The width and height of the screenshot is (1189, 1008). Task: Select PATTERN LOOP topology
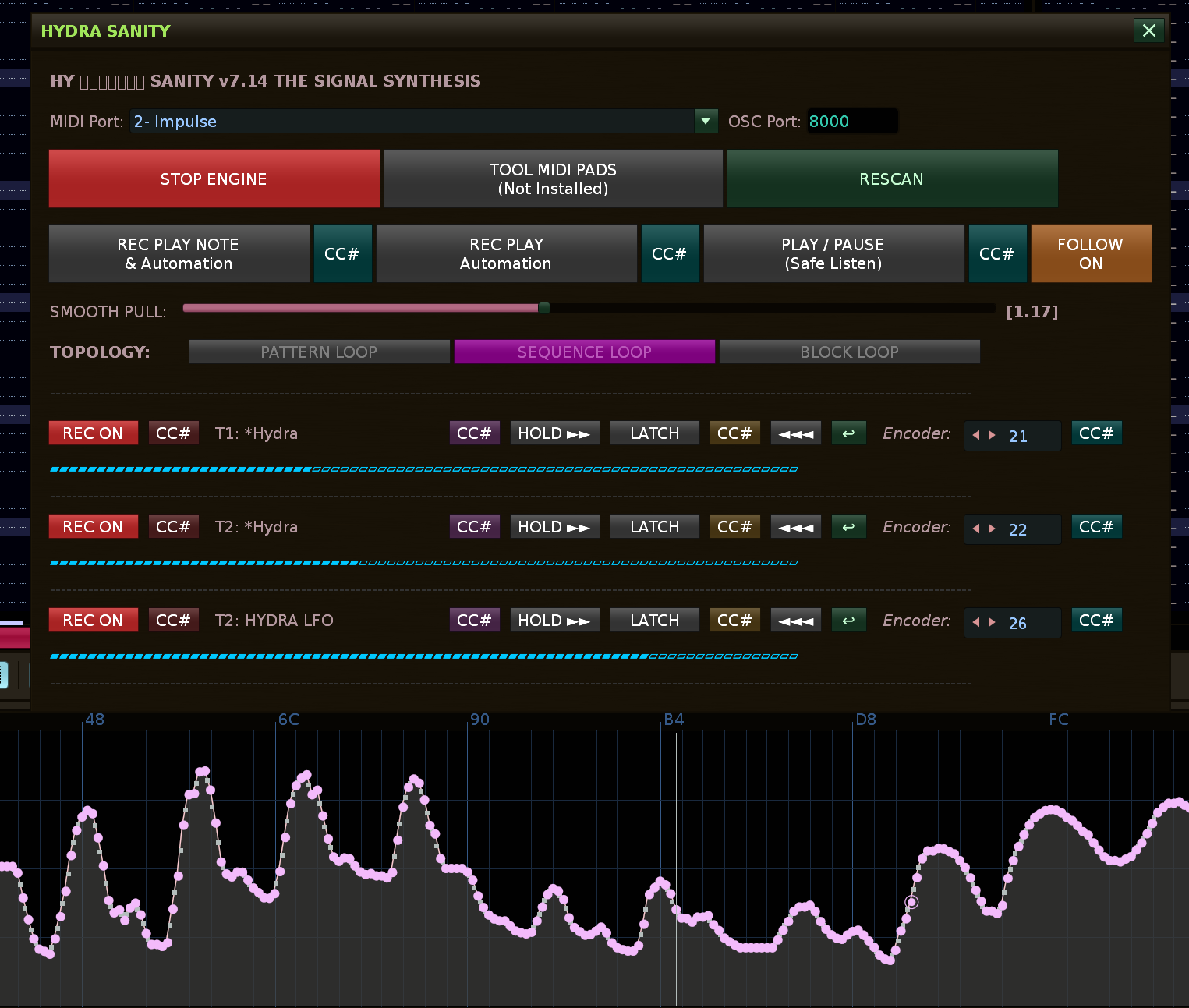[319, 352]
